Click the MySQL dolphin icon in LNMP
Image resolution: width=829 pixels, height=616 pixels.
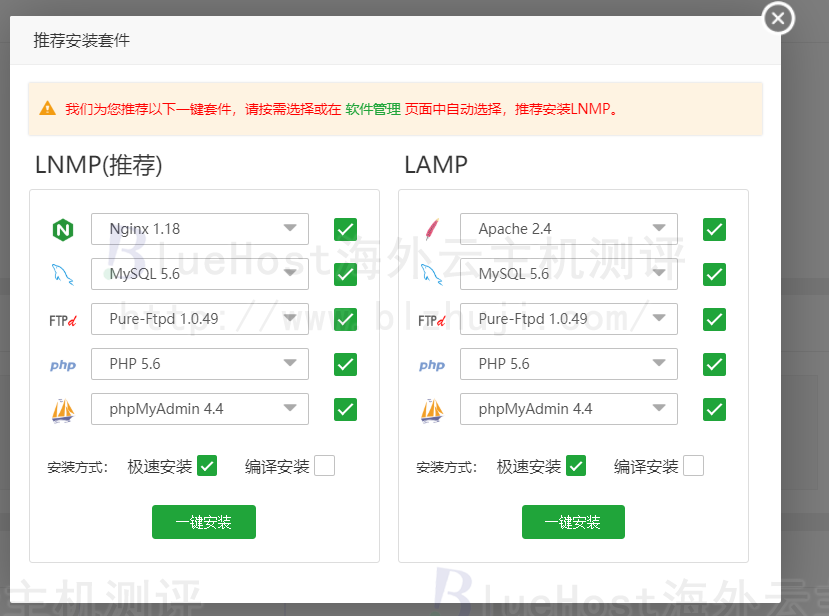coord(62,275)
